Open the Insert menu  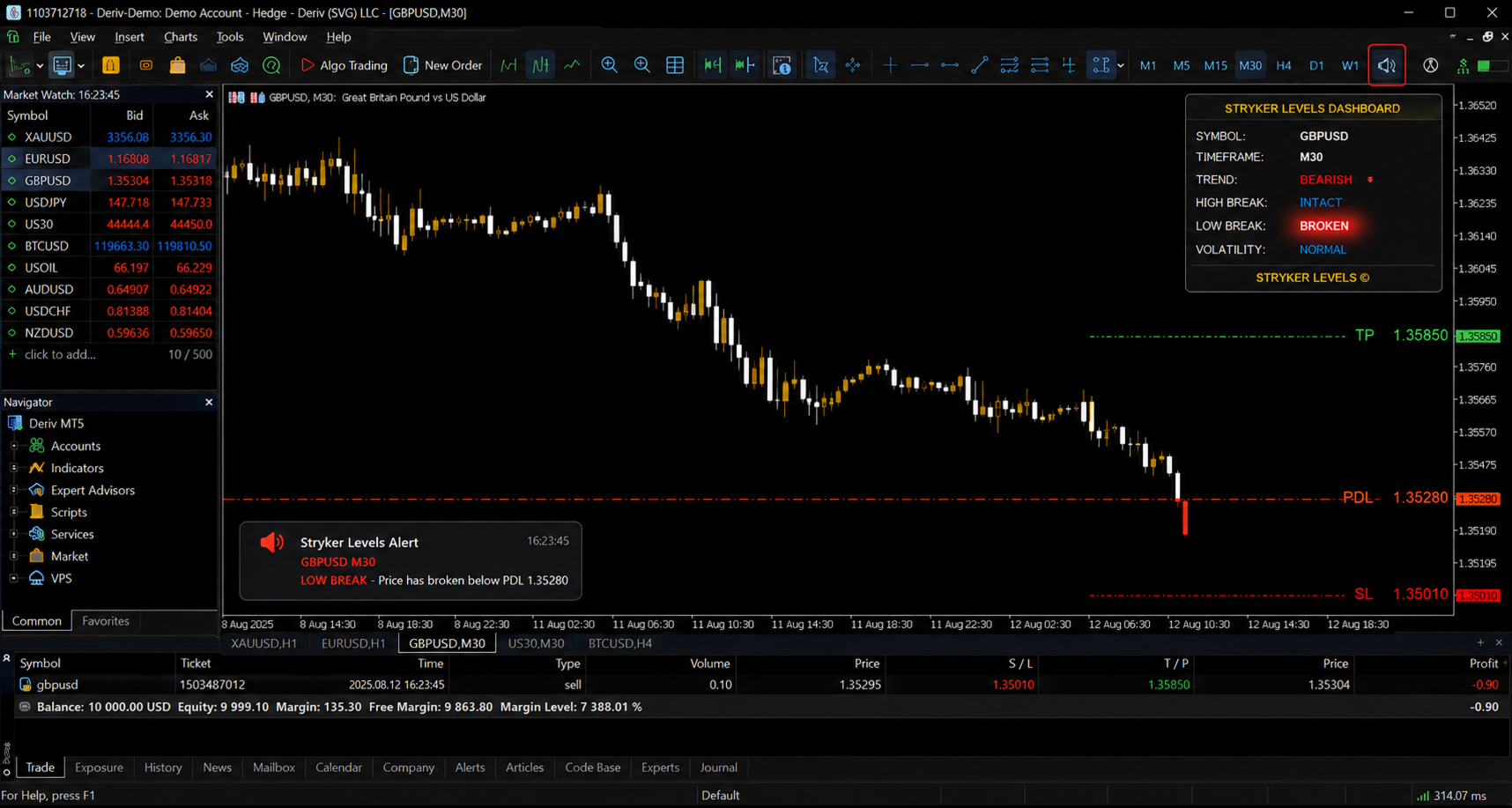pyautogui.click(x=130, y=37)
